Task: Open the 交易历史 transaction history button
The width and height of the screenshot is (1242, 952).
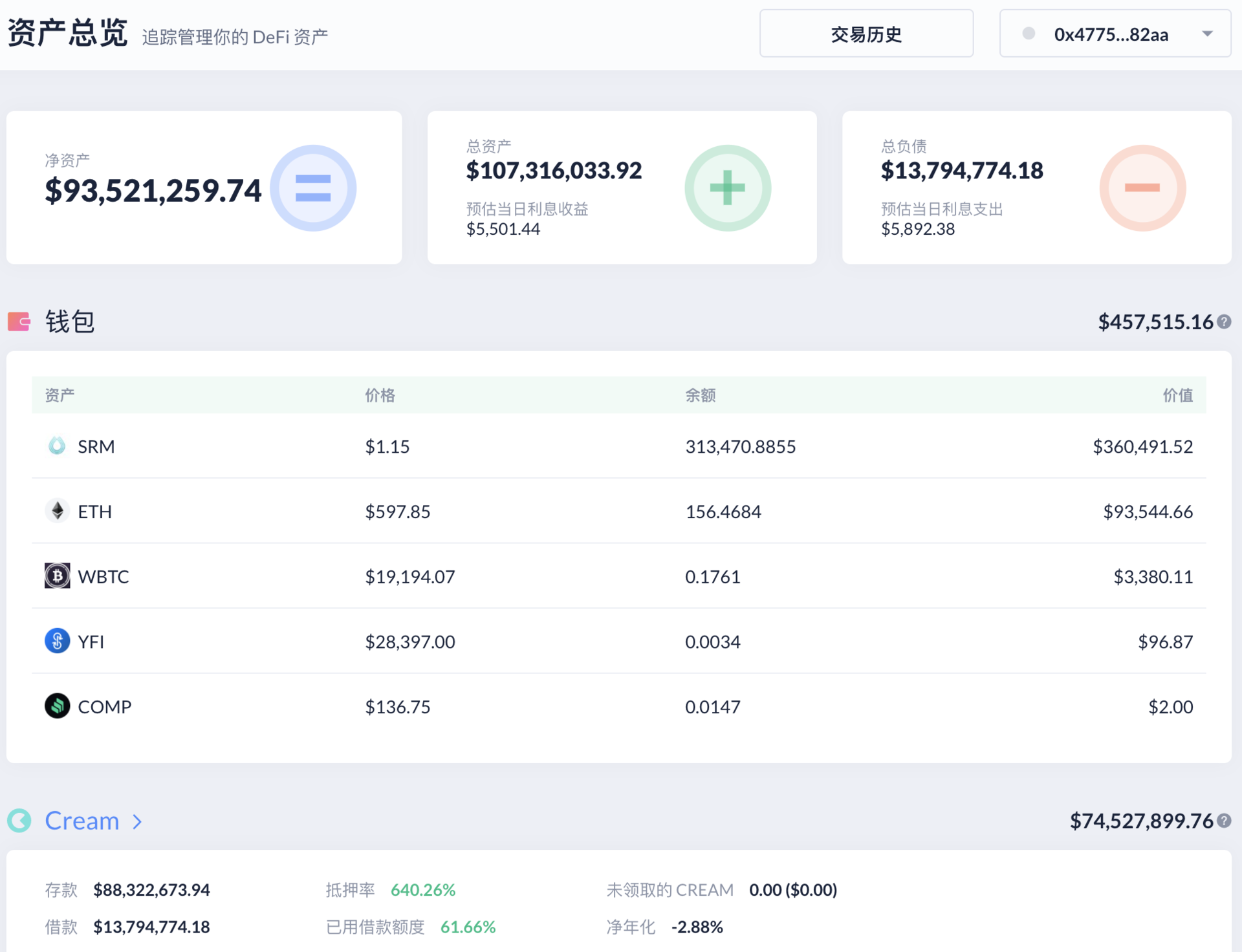Action: [866, 34]
